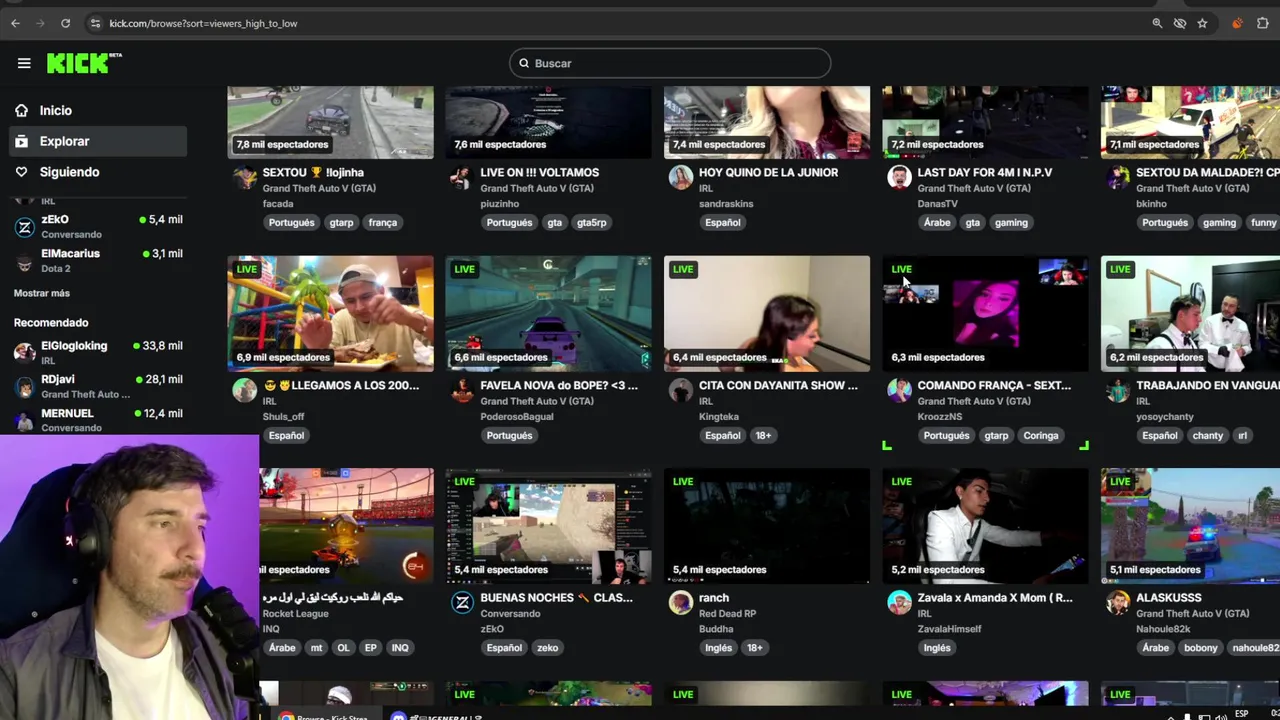Open sandraskins channel avatar
The image size is (1280, 720).
point(681,178)
